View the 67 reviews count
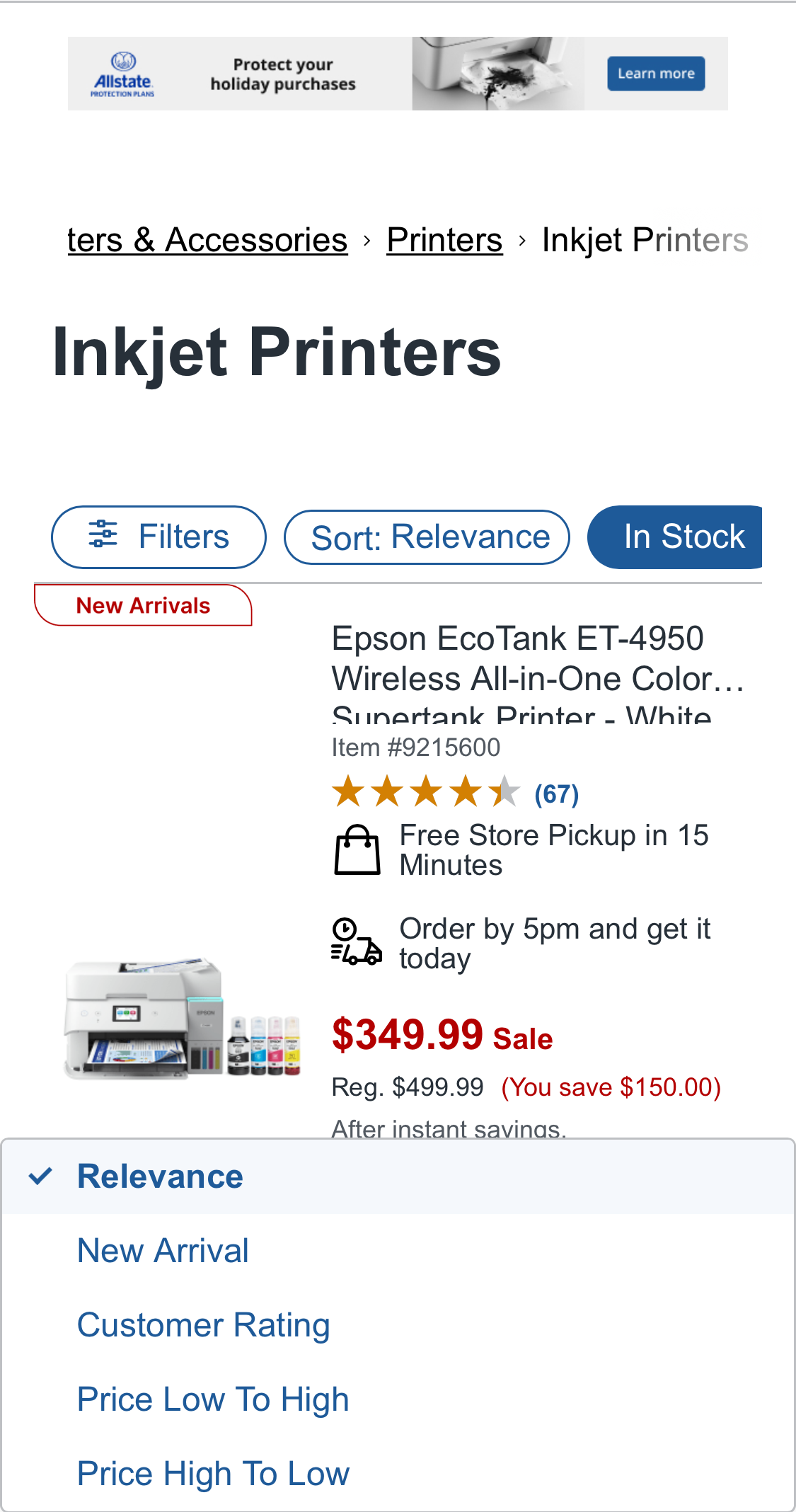Screen dimensions: 796x1512 [556, 794]
